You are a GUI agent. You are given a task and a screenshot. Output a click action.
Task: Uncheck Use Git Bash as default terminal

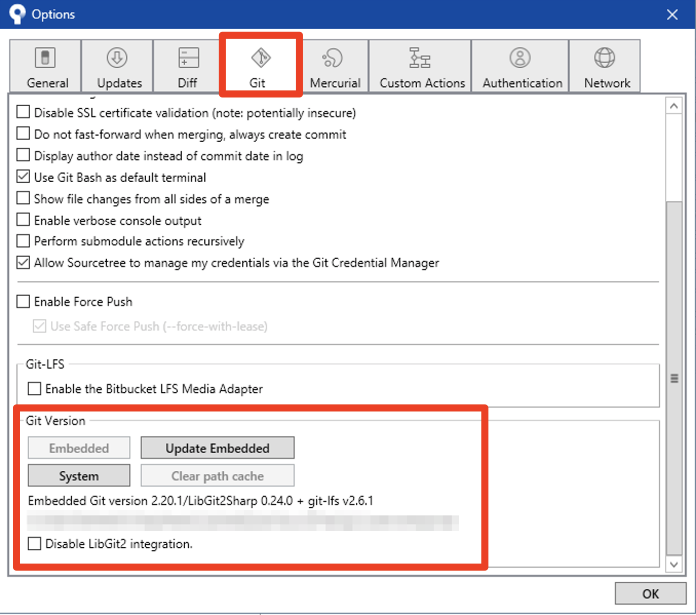pyautogui.click(x=23, y=177)
